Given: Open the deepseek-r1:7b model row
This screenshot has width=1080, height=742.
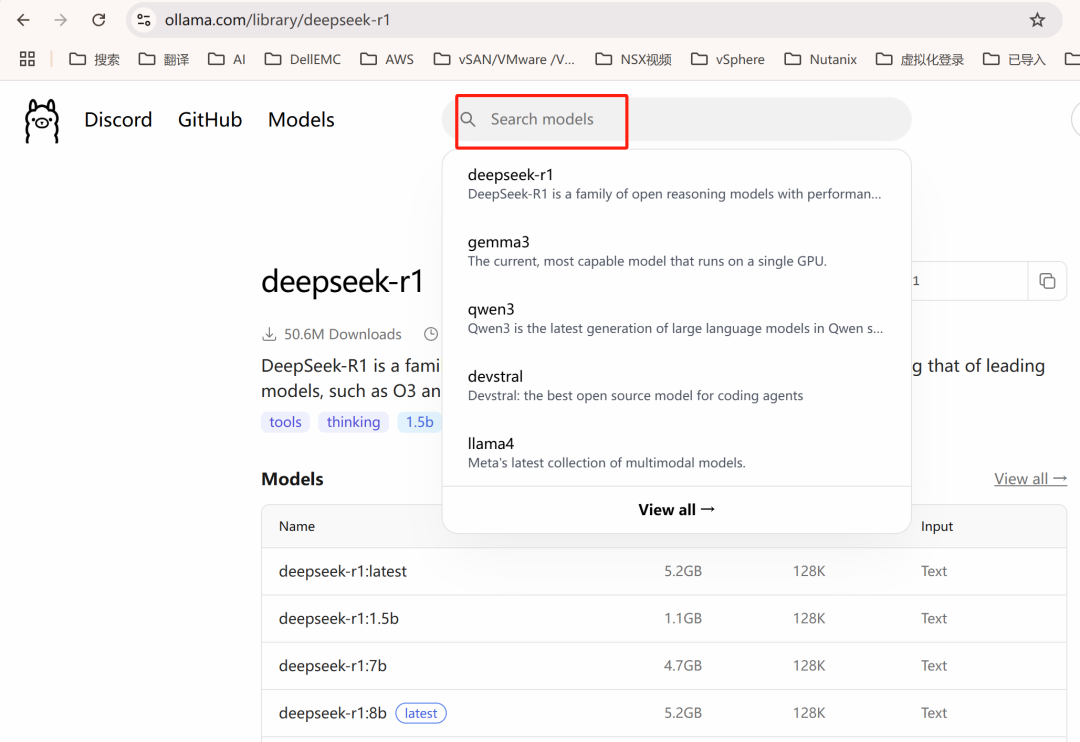Looking at the screenshot, I should click(664, 666).
